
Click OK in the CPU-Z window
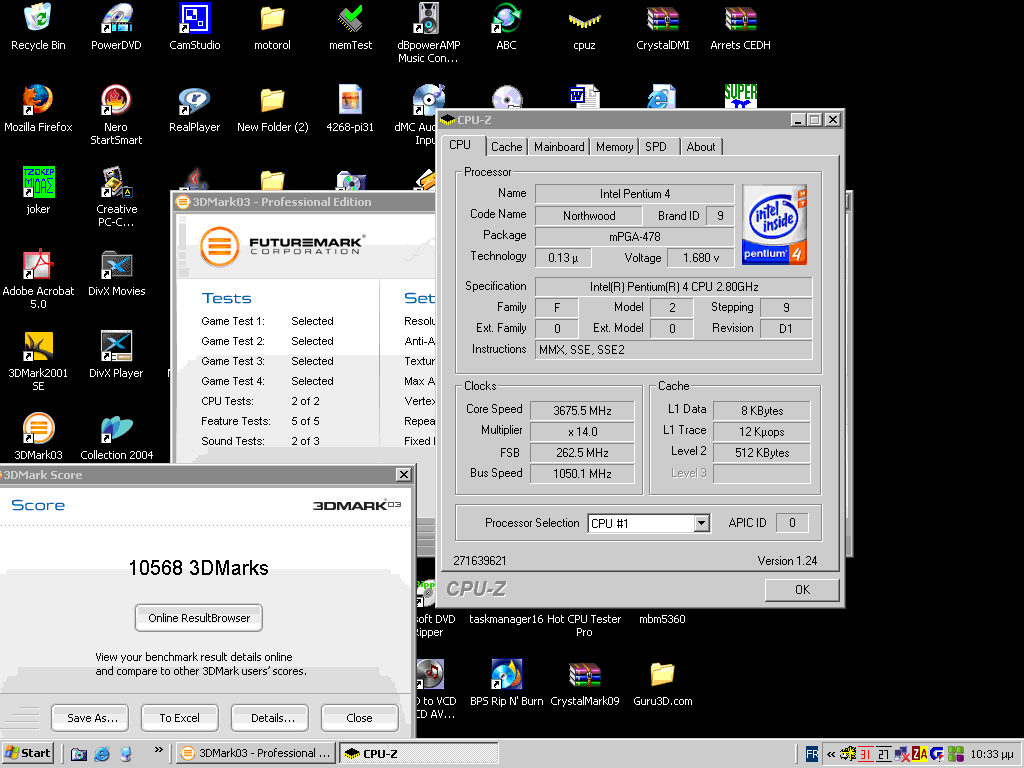pyautogui.click(x=801, y=589)
